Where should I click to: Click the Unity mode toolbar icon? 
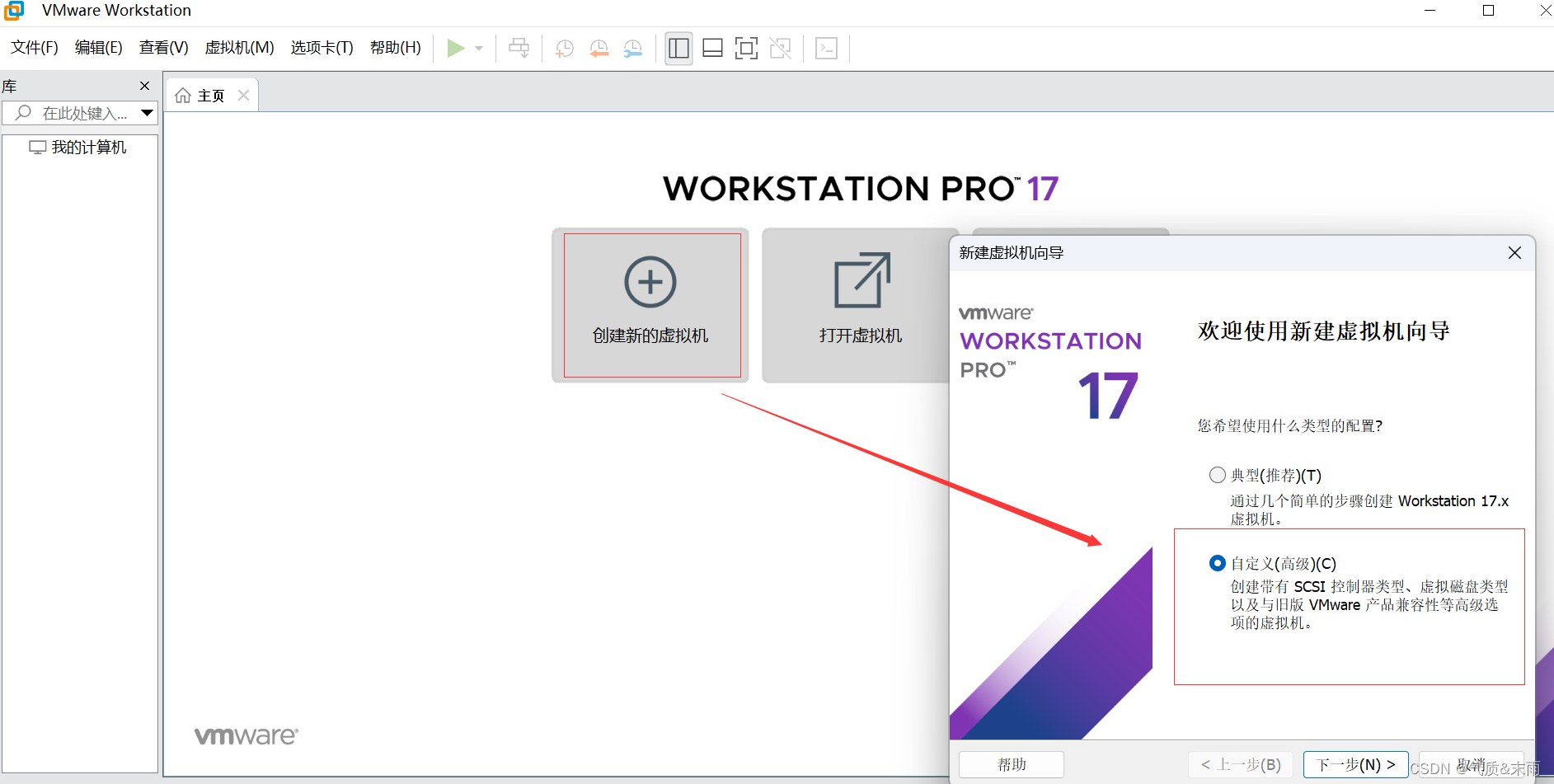pyautogui.click(x=781, y=49)
